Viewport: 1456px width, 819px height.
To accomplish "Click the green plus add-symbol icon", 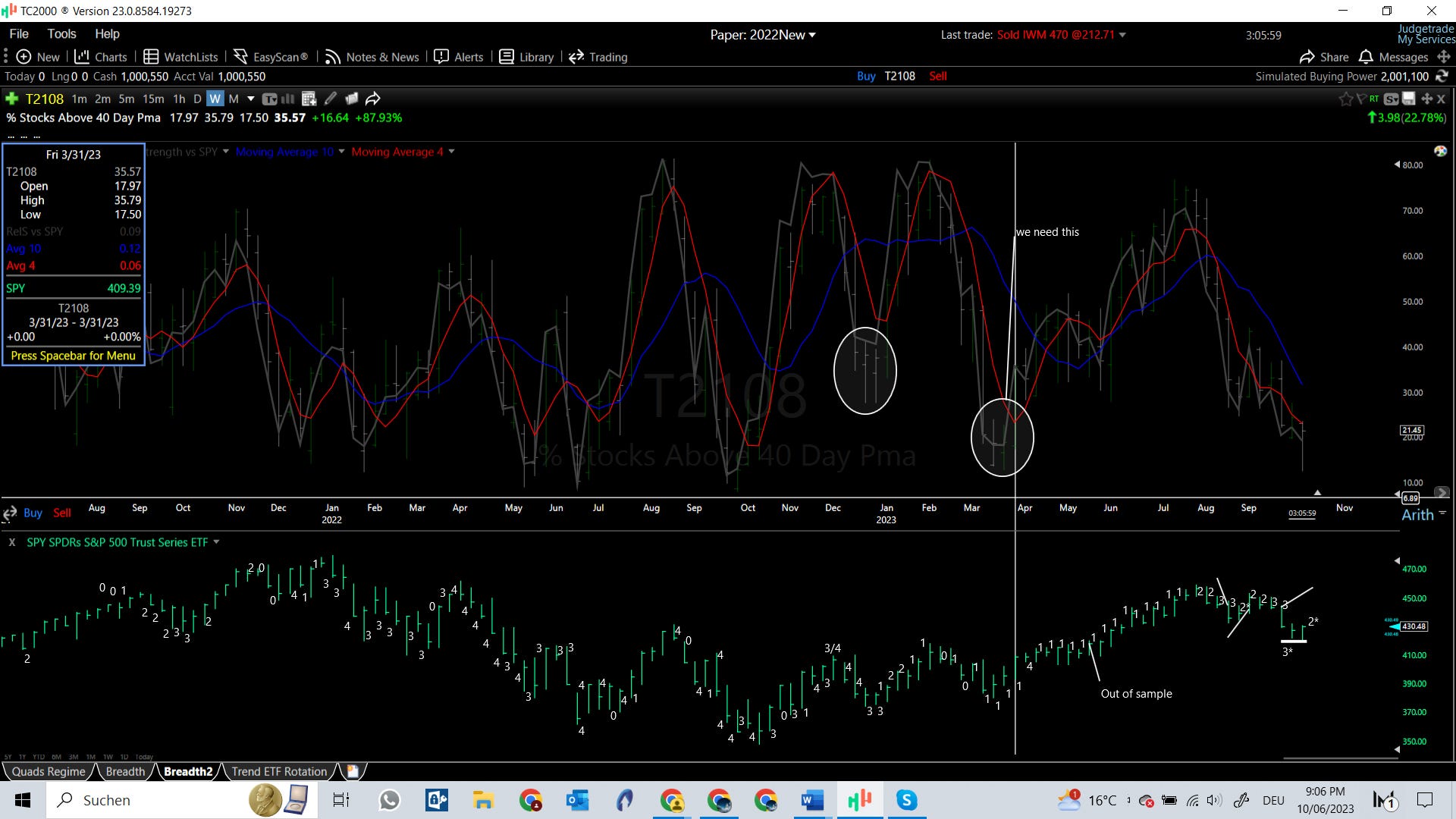I will (x=11, y=99).
